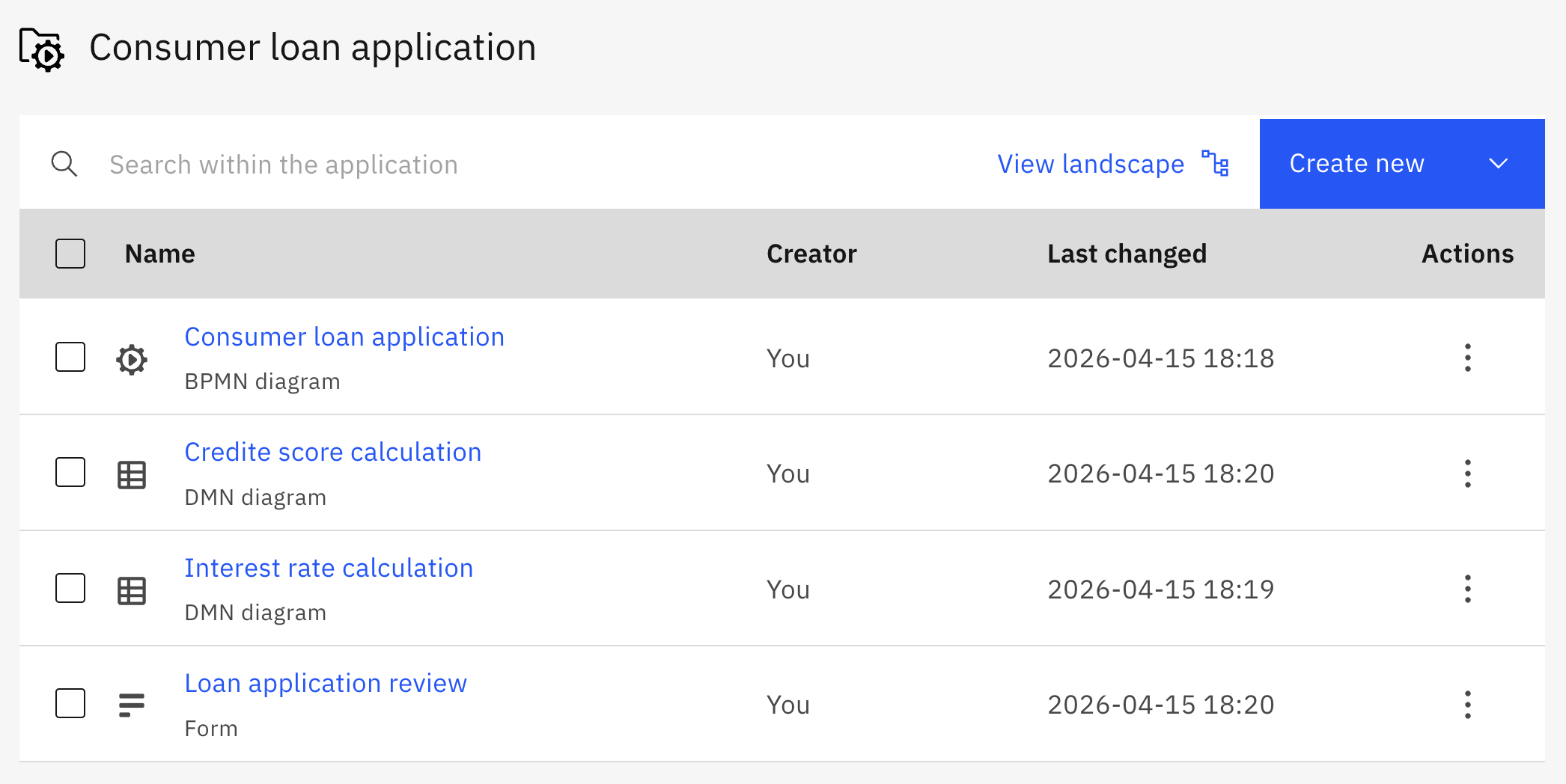Open actions menu for Consumer loan application

(1467, 358)
